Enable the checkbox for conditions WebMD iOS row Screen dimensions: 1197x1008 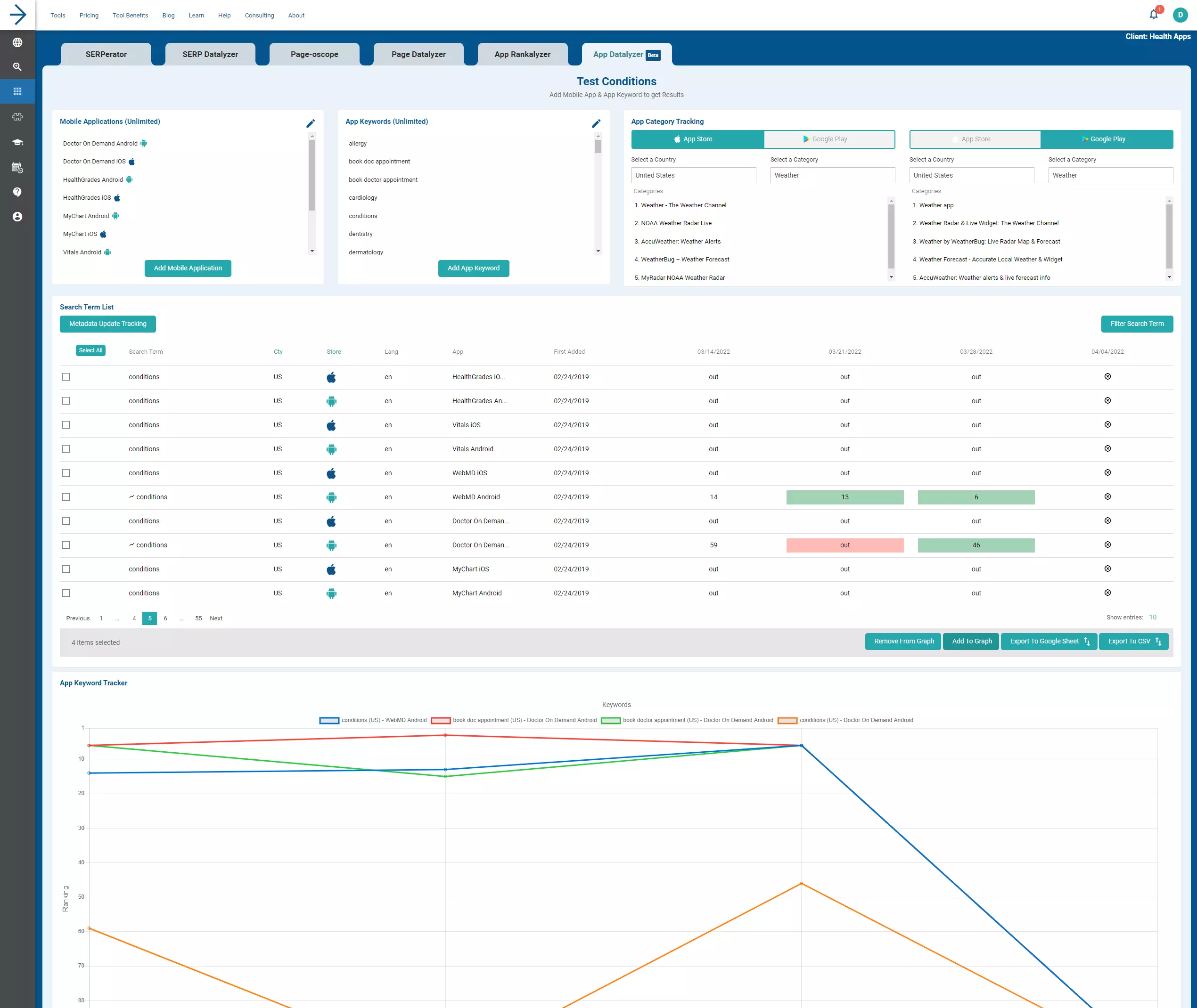[67, 473]
